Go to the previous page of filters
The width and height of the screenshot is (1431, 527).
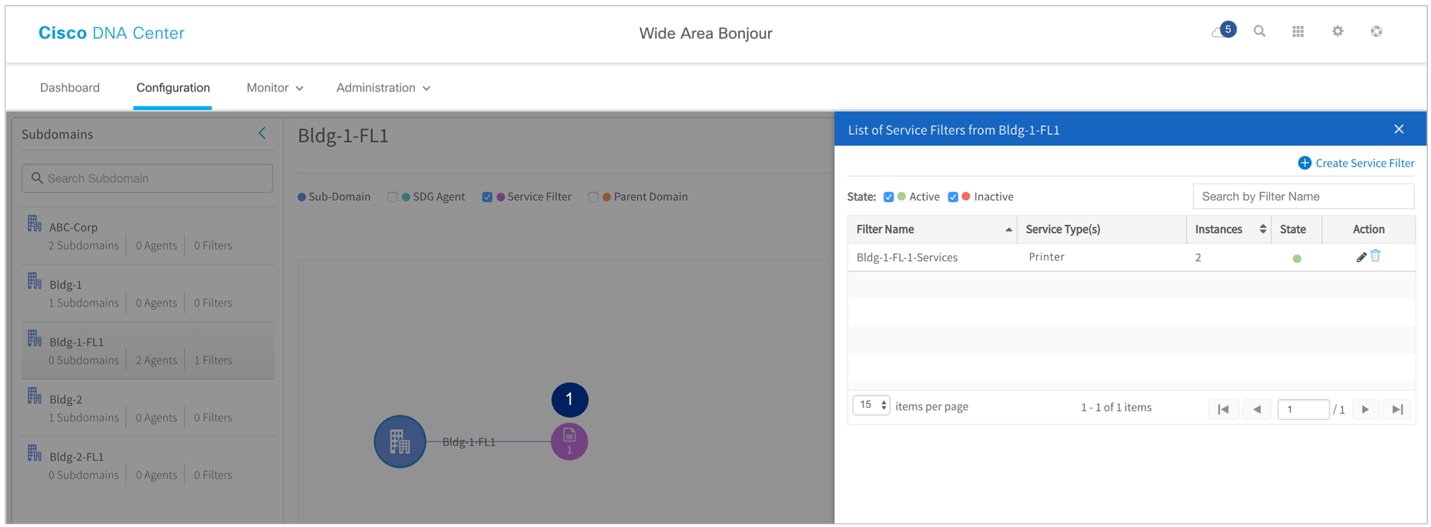click(1257, 409)
